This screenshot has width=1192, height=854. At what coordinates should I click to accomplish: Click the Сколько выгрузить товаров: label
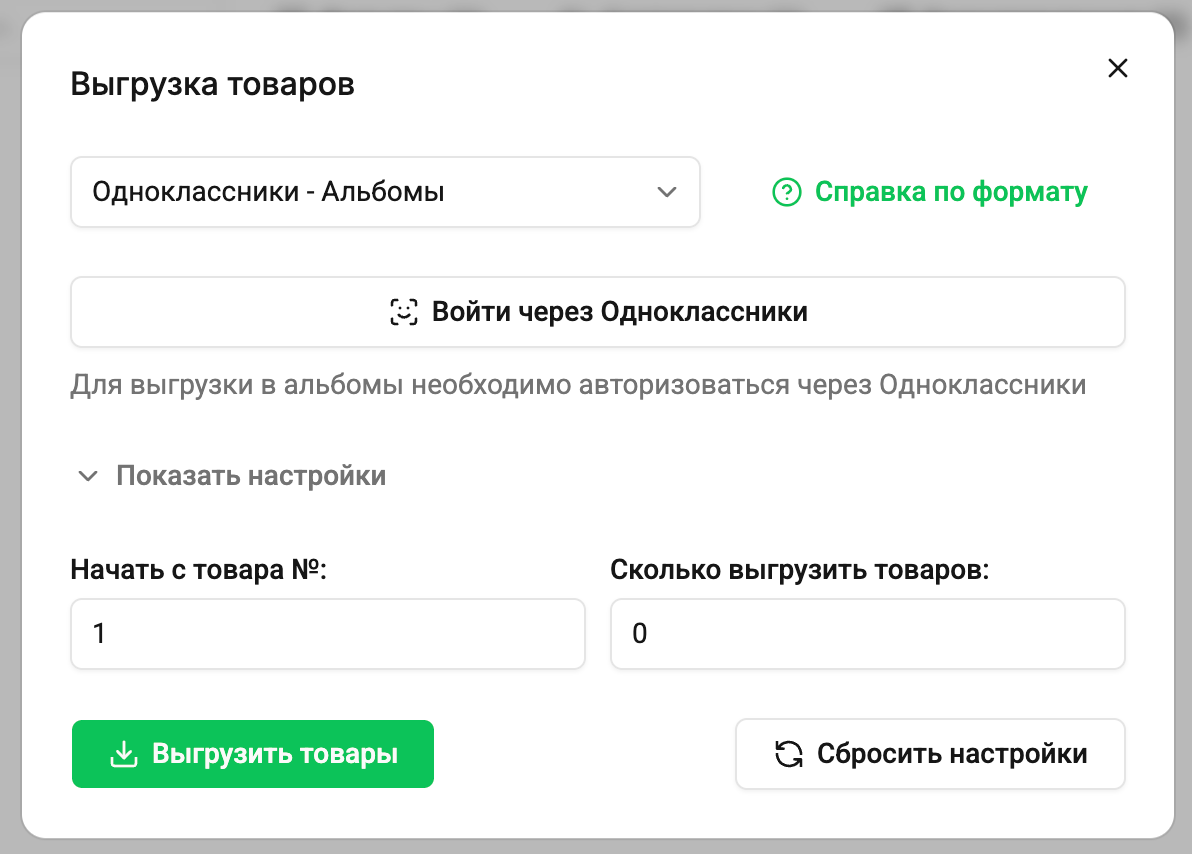click(800, 570)
